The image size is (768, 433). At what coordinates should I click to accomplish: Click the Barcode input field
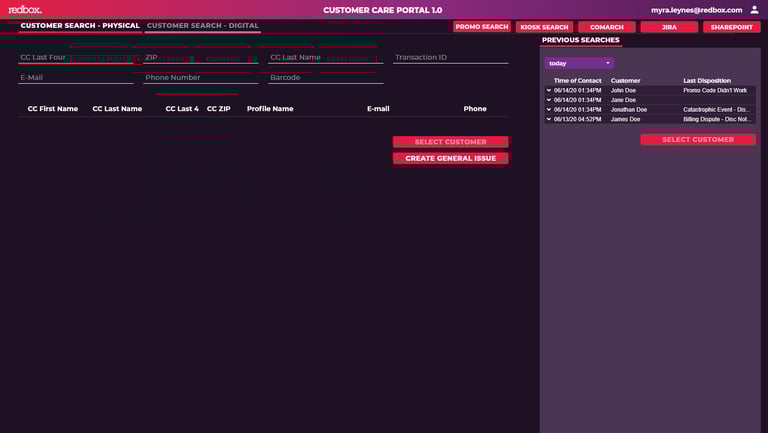pos(325,77)
